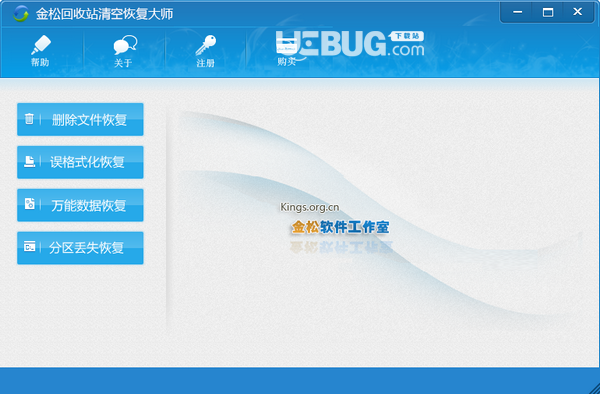600x394 pixels.
Task: Select 分区丢失恢复 lost partition recovery
Action: click(x=80, y=248)
